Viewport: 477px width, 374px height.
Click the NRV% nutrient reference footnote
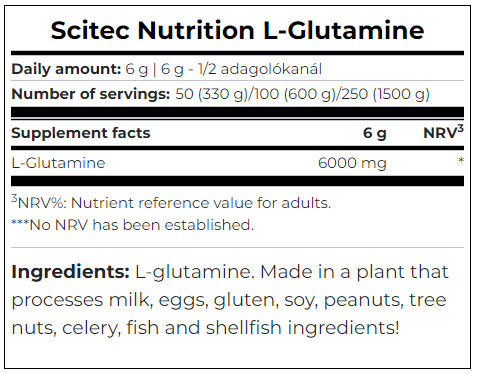pyautogui.click(x=171, y=202)
